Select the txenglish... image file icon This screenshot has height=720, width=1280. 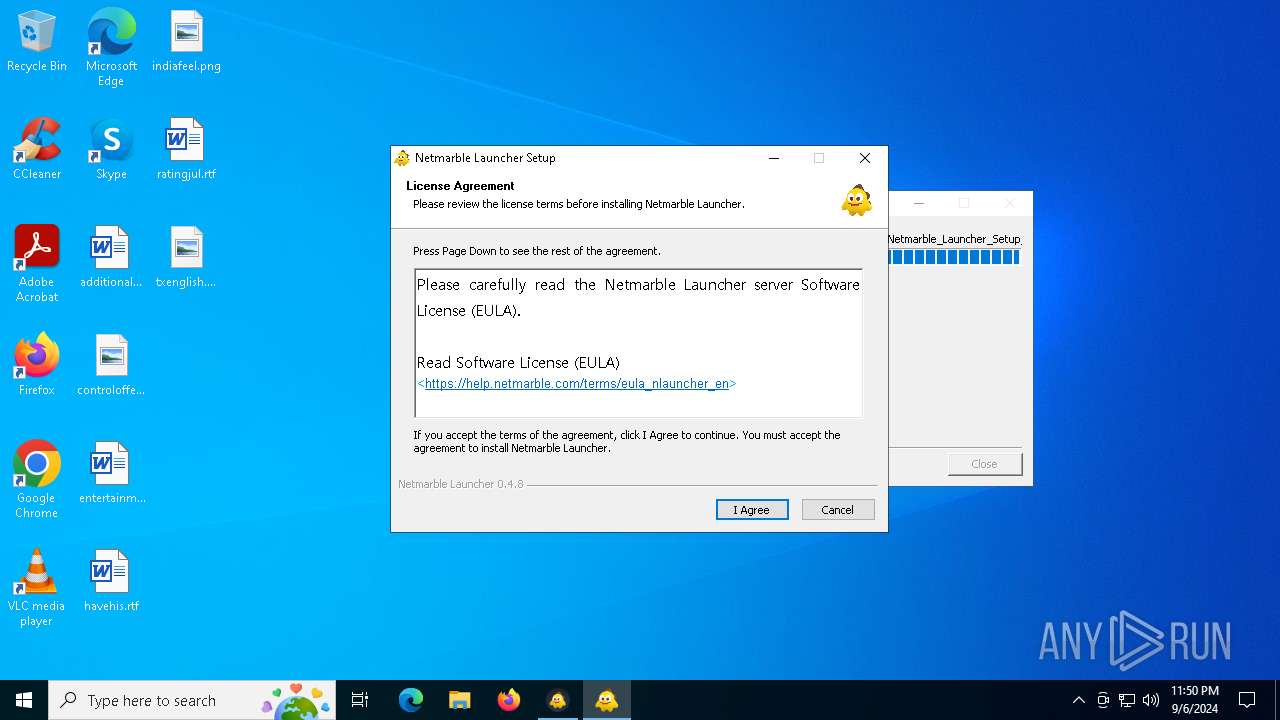click(x=186, y=258)
